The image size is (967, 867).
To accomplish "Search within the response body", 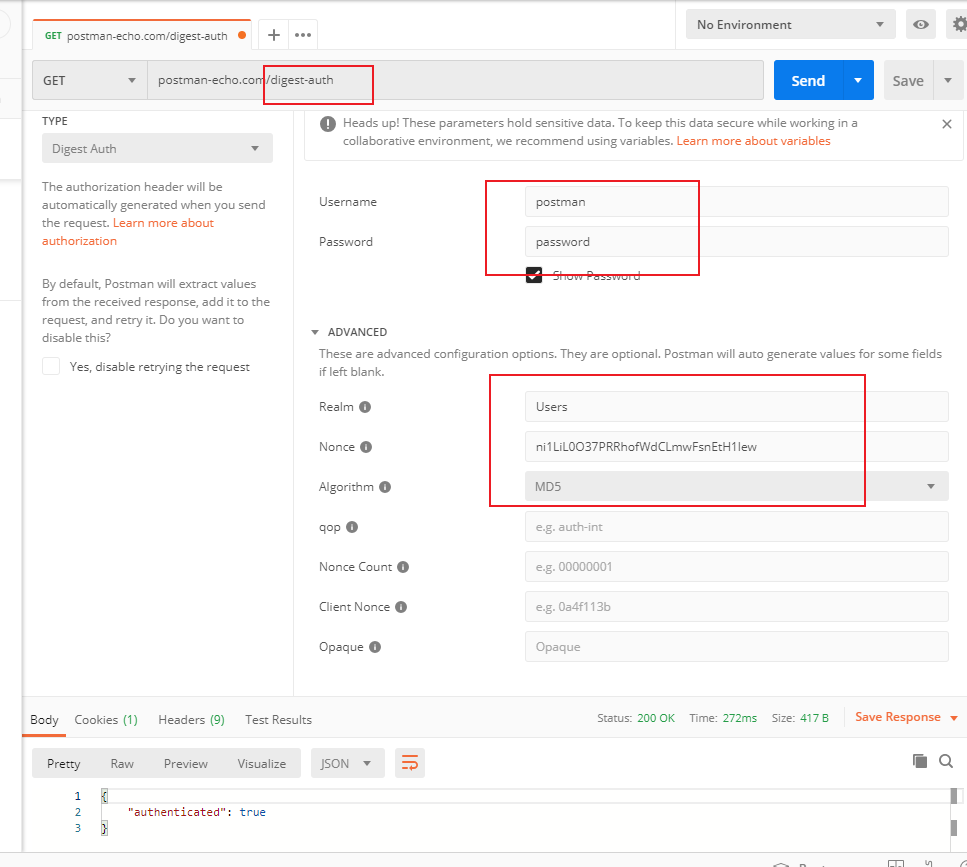I will [946, 761].
